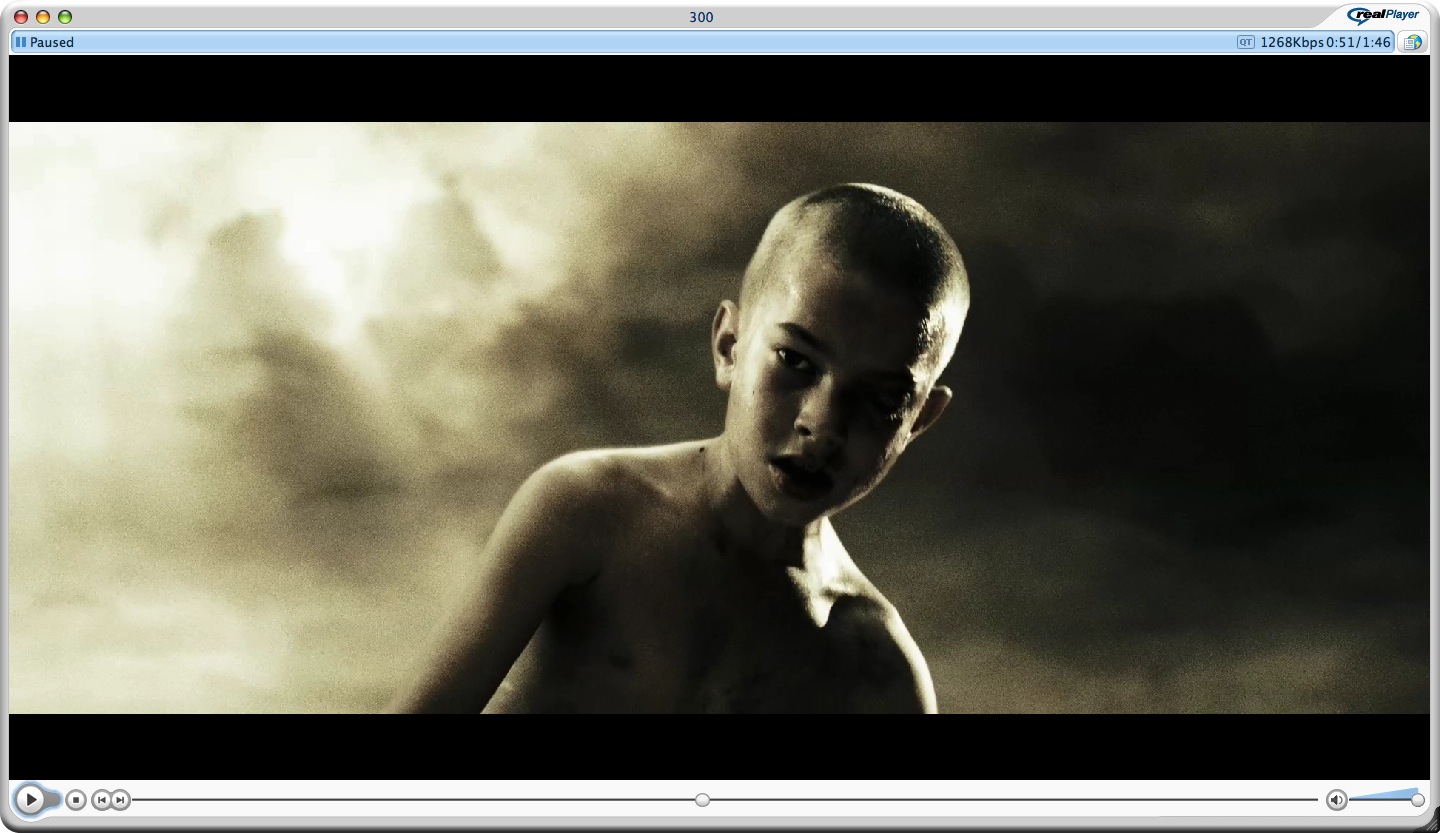
Task: Stop the video with the Stop button
Action: pyautogui.click(x=76, y=800)
